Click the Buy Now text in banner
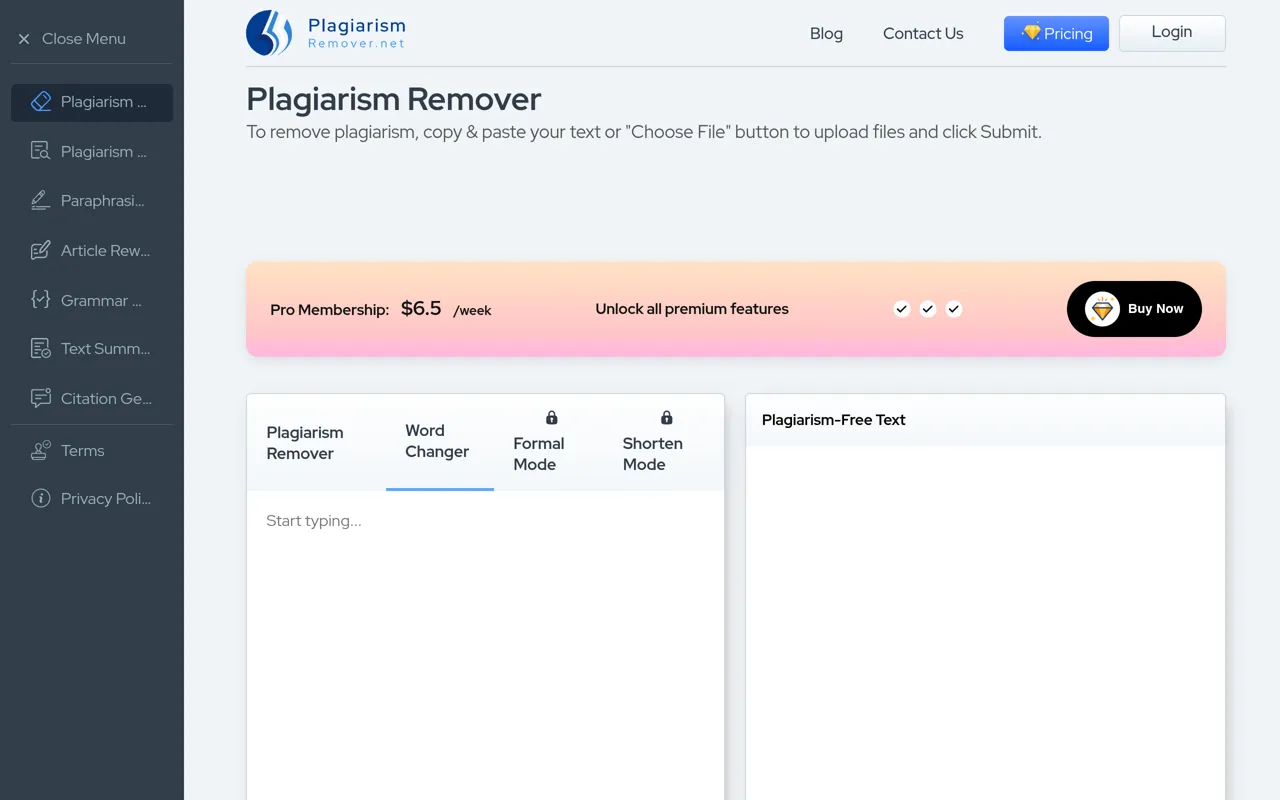 [x=1156, y=309]
